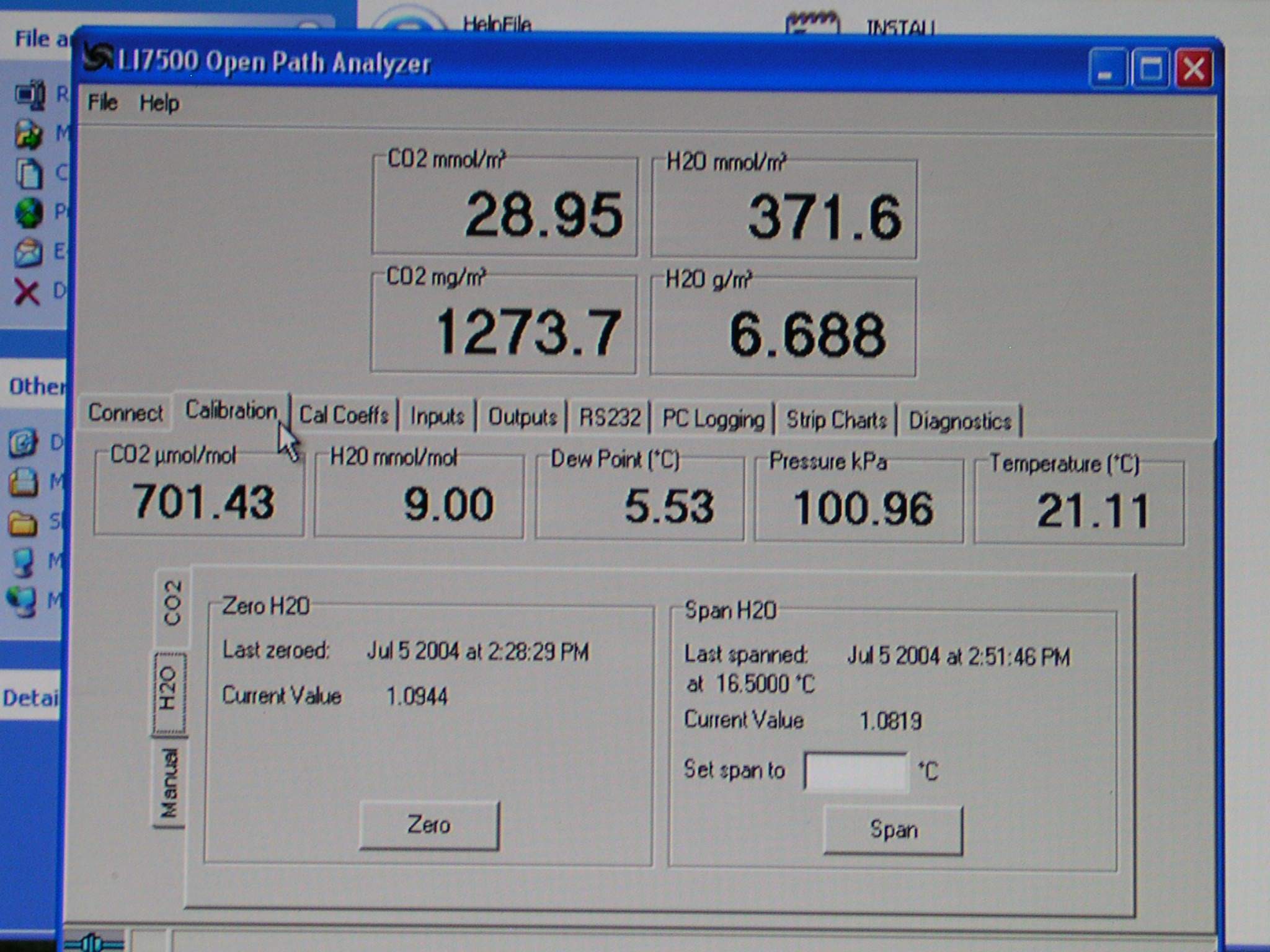Select the Strip Charts tab
This screenshot has width=1270, height=952.
(x=836, y=420)
